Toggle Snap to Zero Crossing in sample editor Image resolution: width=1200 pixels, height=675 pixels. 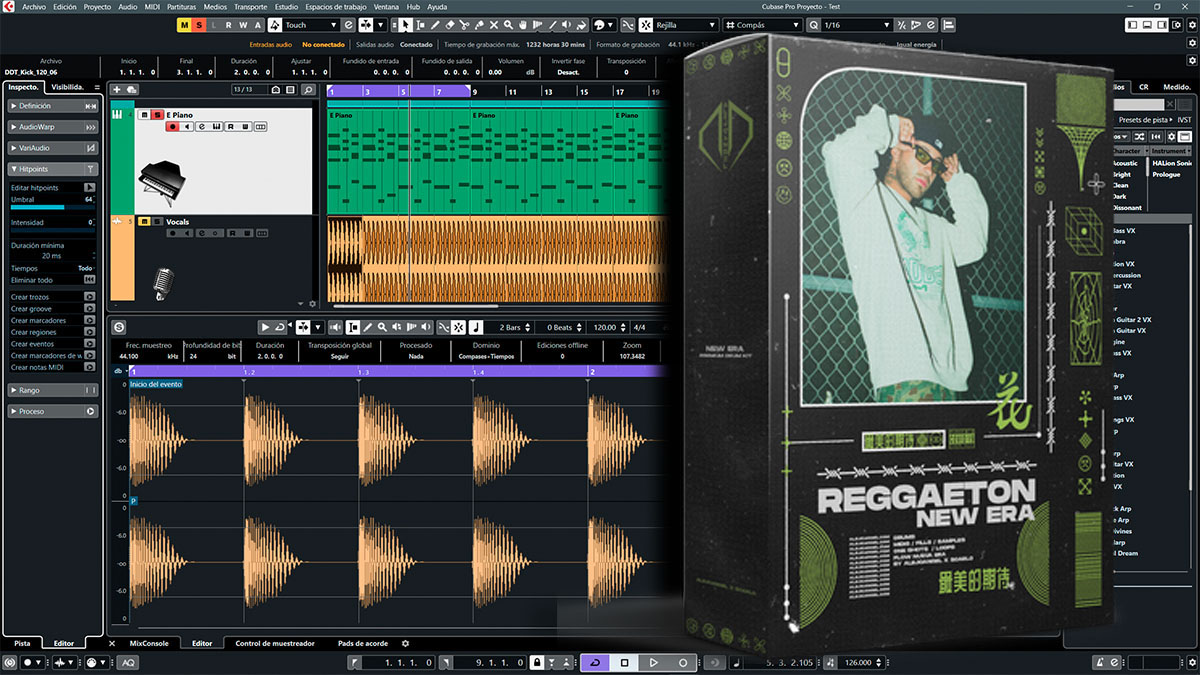point(458,327)
